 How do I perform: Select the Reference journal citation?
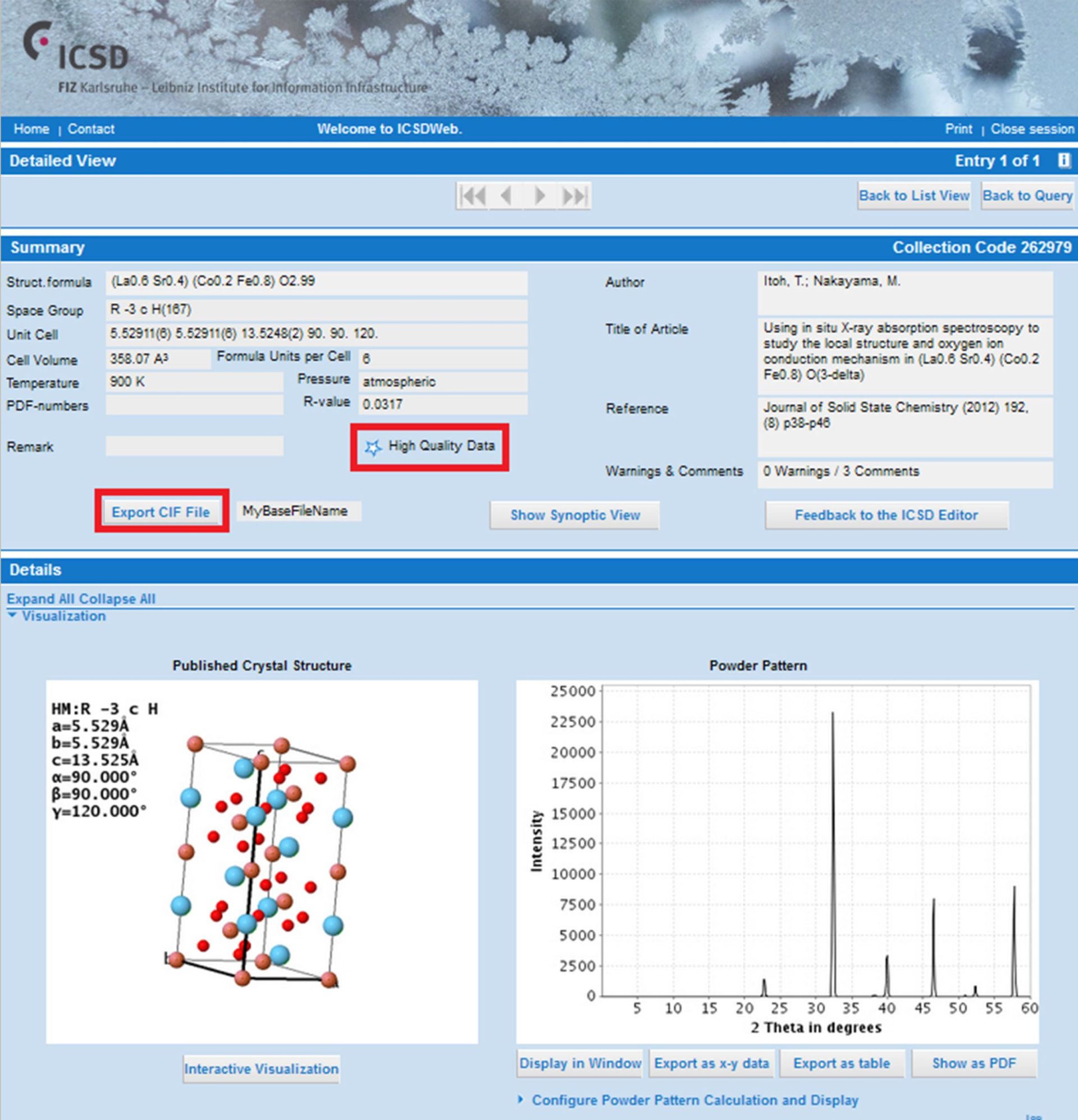click(906, 427)
